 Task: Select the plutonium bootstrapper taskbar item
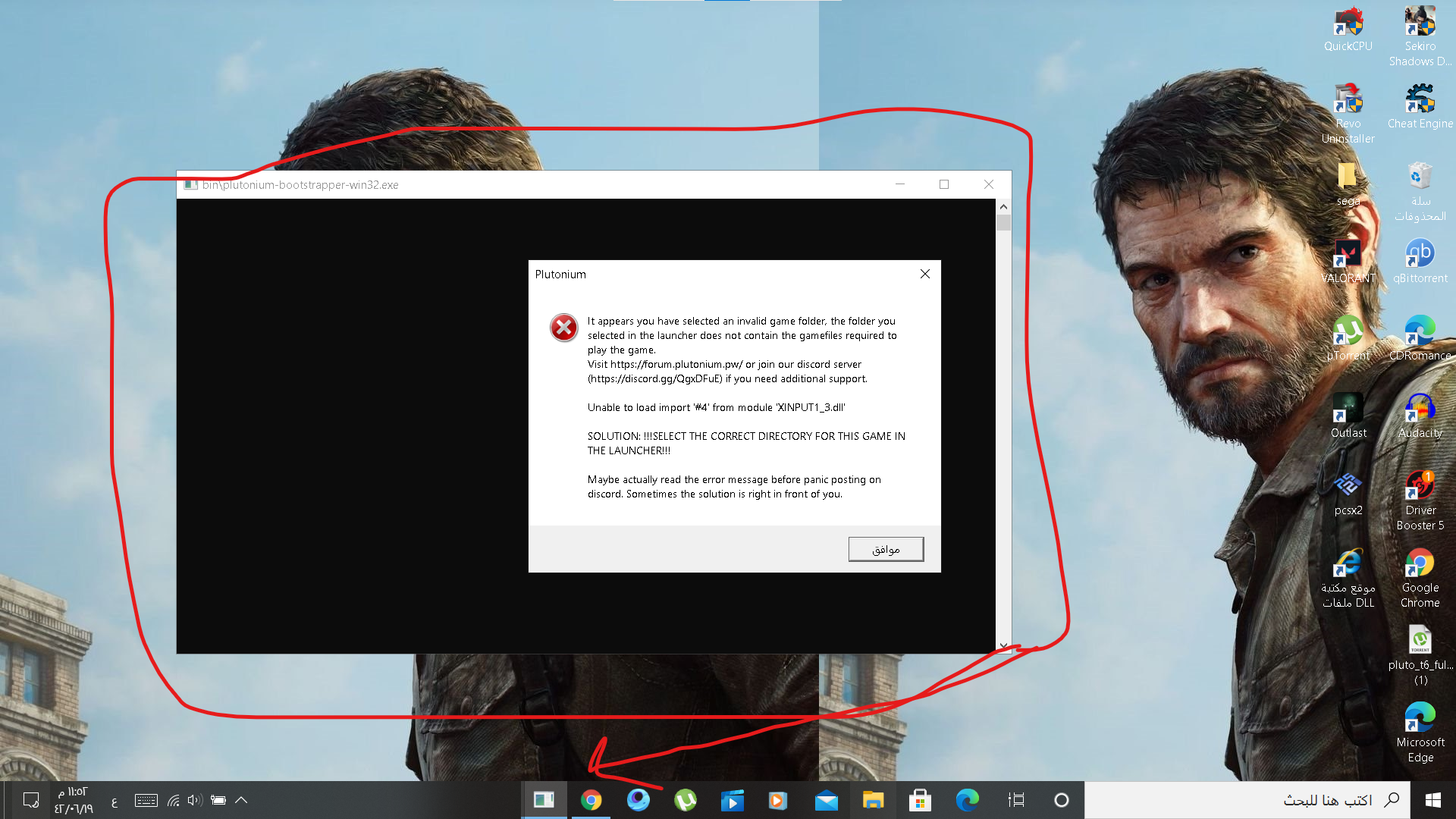pos(544,800)
